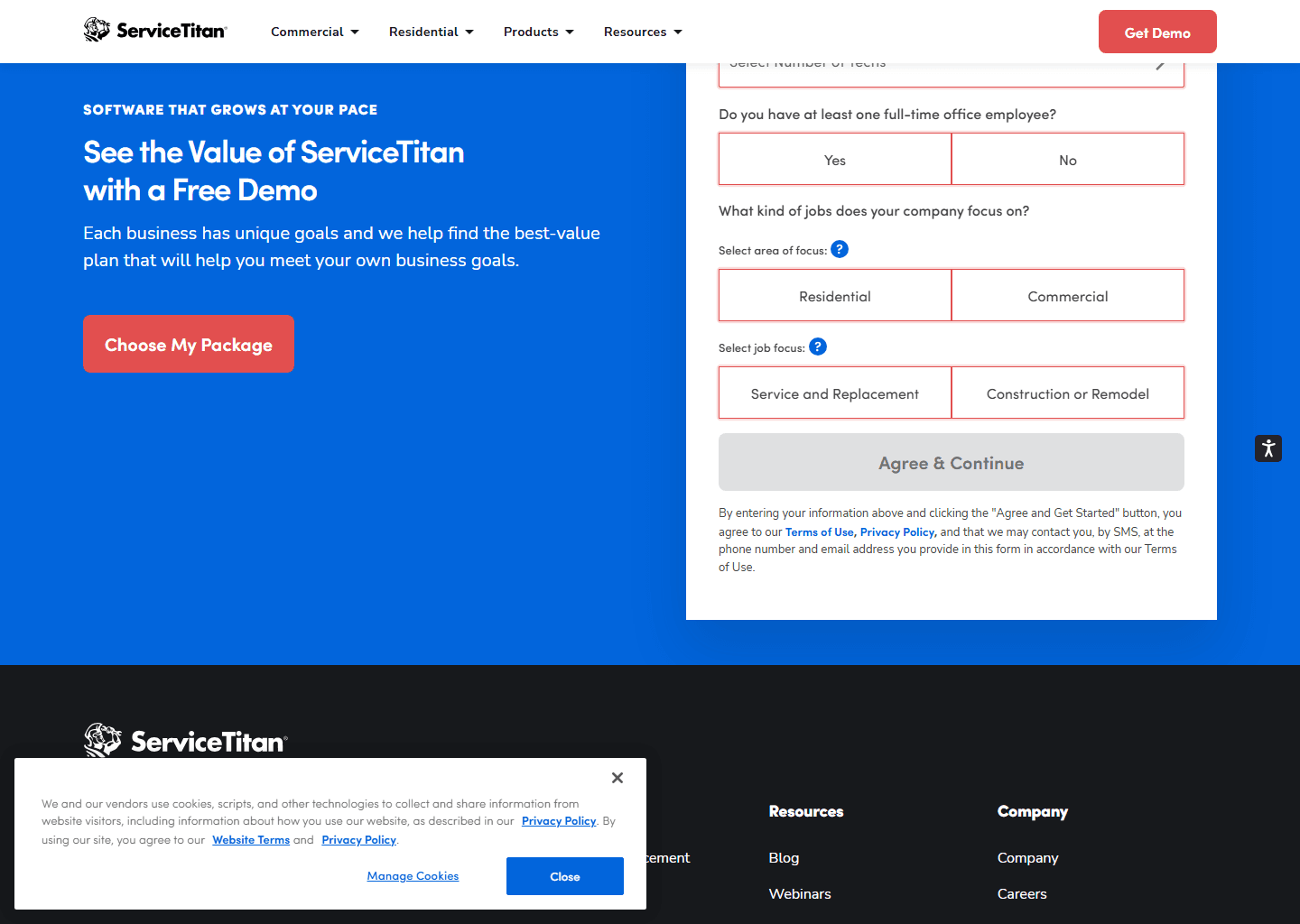
Task: Expand the Commercial menu
Action: coord(315,32)
